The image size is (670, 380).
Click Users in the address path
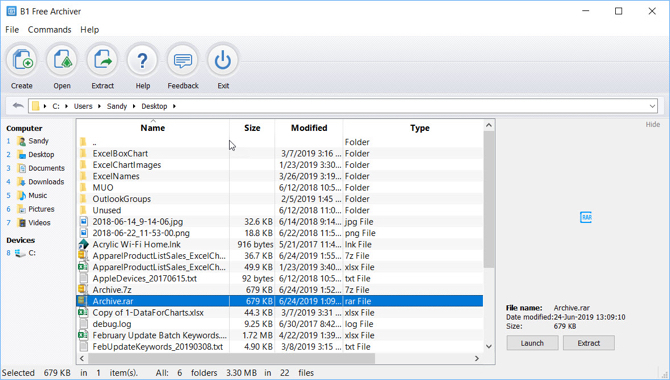pos(83,106)
